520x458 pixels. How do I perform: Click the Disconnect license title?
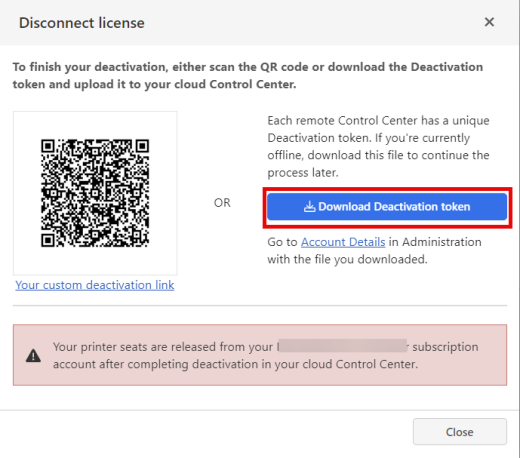pyautogui.click(x=82, y=23)
